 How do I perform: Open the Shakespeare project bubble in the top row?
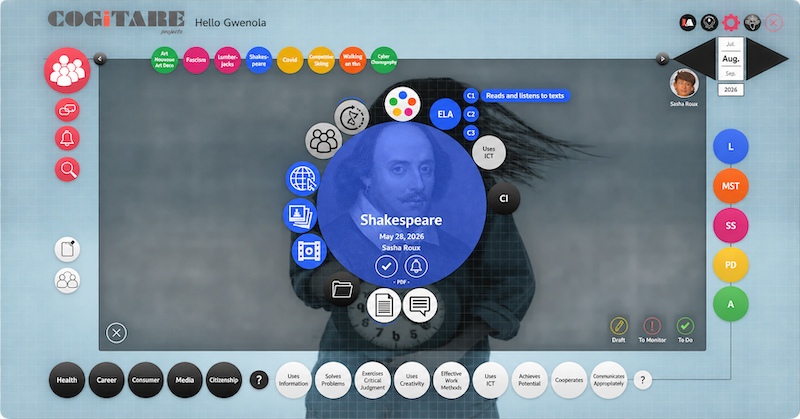259,60
